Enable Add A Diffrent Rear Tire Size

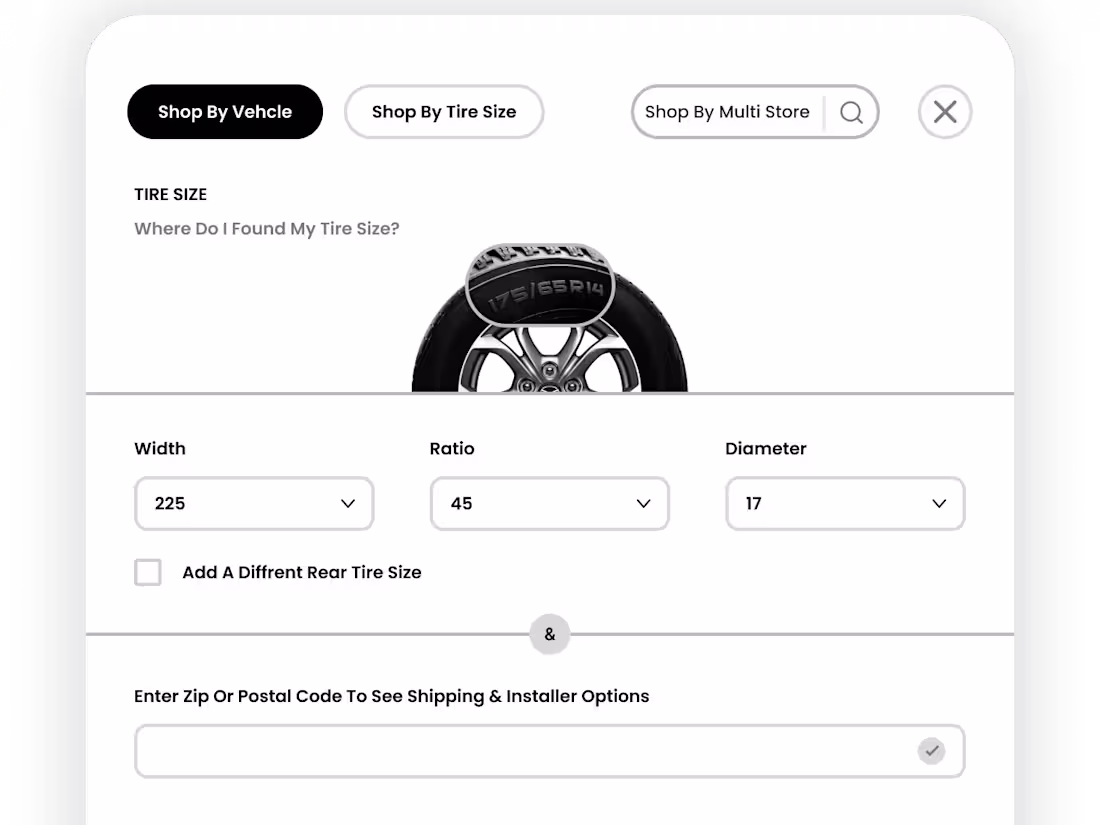pos(147,572)
